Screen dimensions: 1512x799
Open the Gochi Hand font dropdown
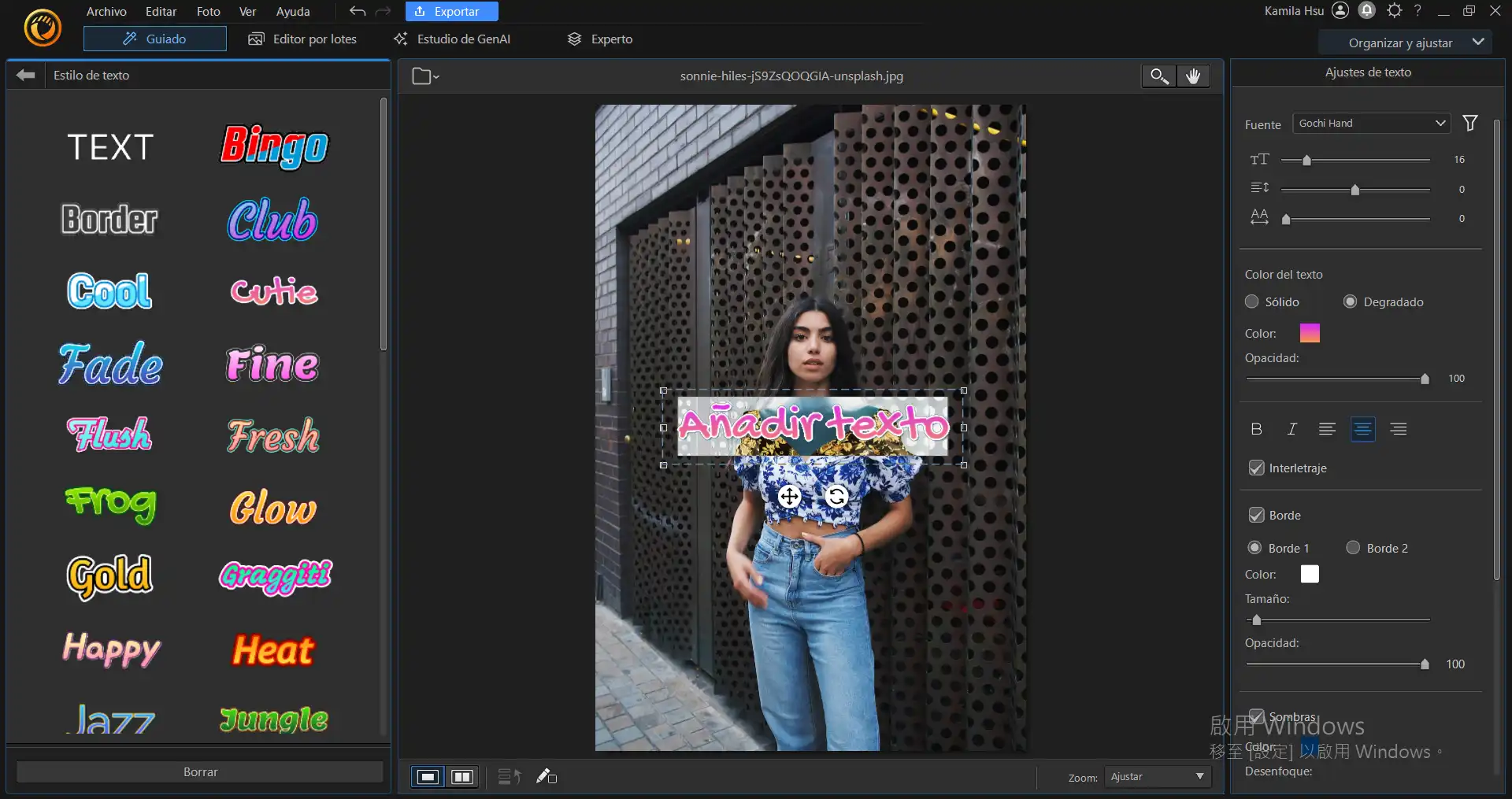tap(1371, 124)
